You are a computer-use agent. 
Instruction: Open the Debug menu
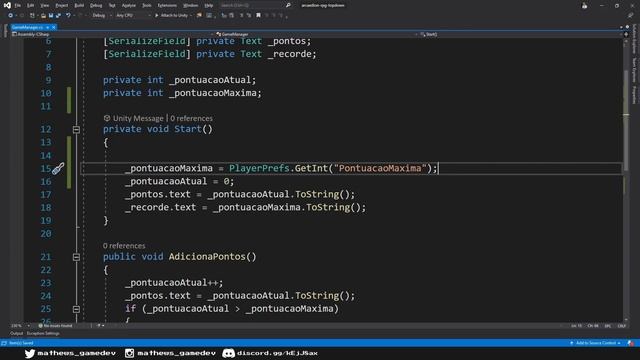[x=96, y=5]
